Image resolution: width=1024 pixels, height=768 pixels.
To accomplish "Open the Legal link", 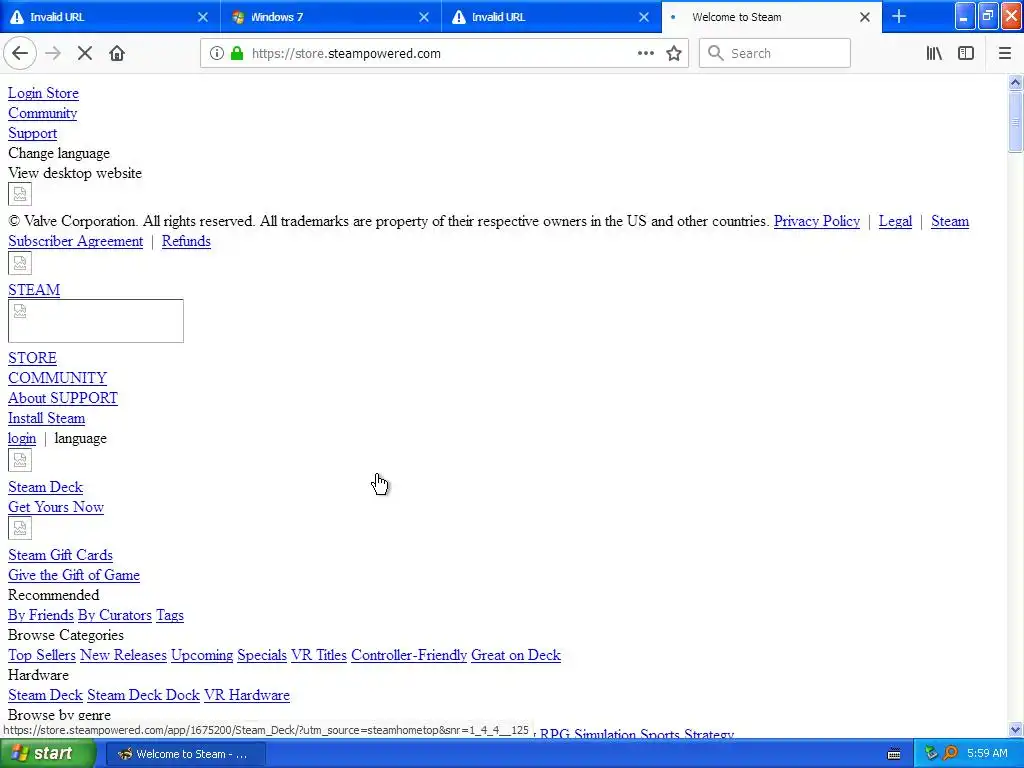I will point(895,221).
